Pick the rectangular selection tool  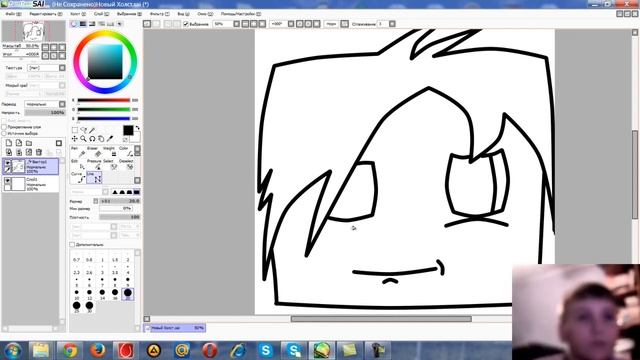pyautogui.click(x=75, y=130)
